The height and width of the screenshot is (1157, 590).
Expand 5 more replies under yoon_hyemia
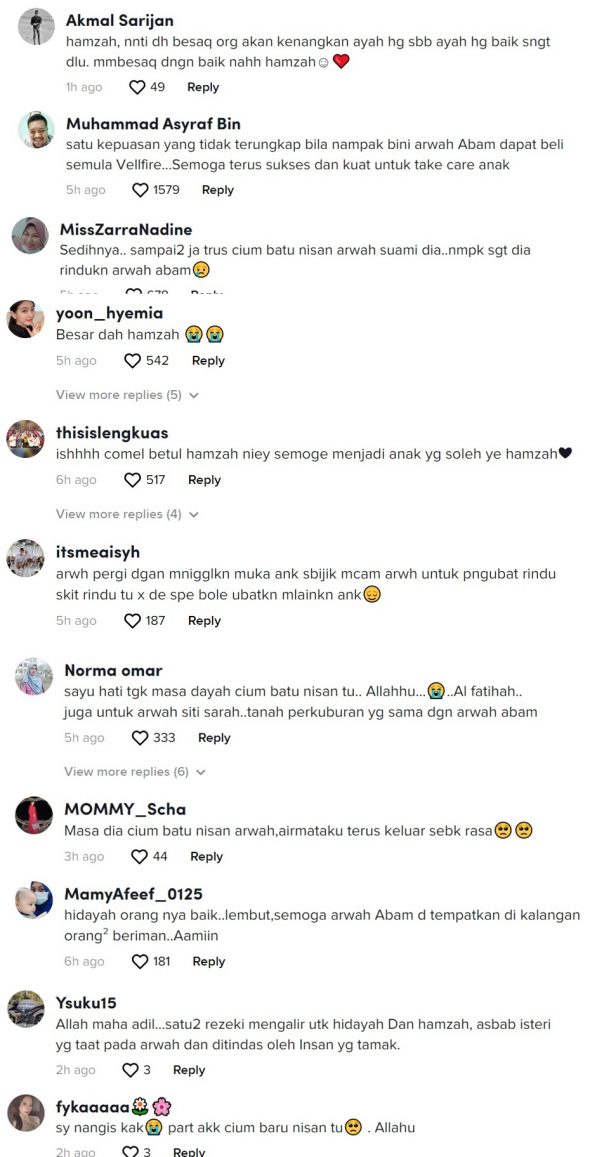click(x=128, y=395)
